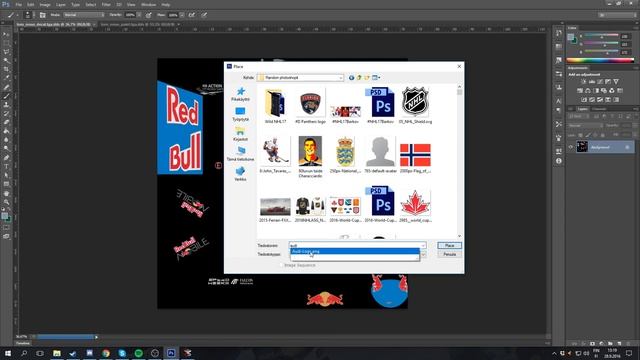Switch to the Adjustments panel tab
The height and width of the screenshot is (360, 640).
(x=578, y=68)
